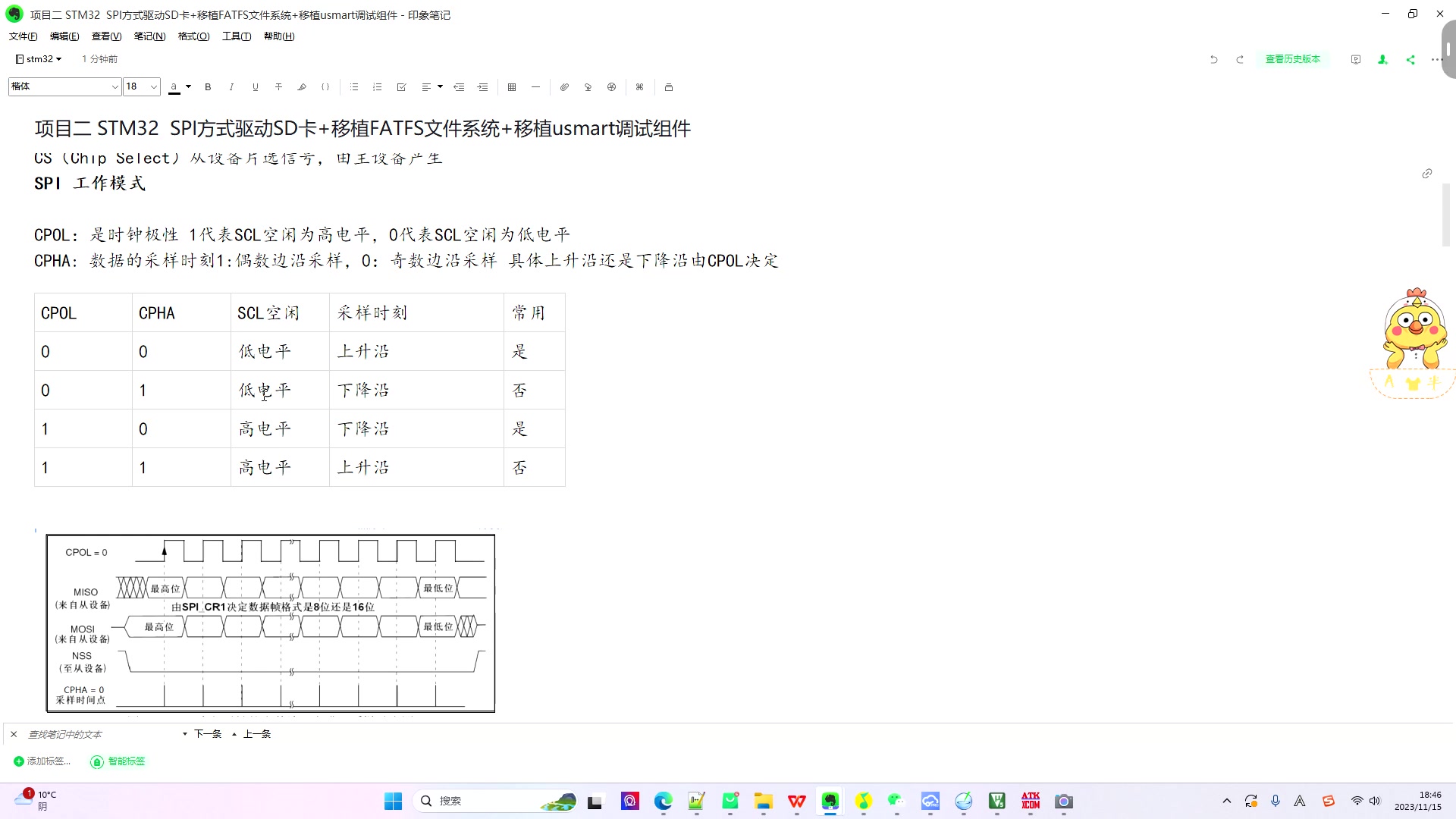Click the add collaborator icon
1456x819 pixels.
tap(1382, 59)
